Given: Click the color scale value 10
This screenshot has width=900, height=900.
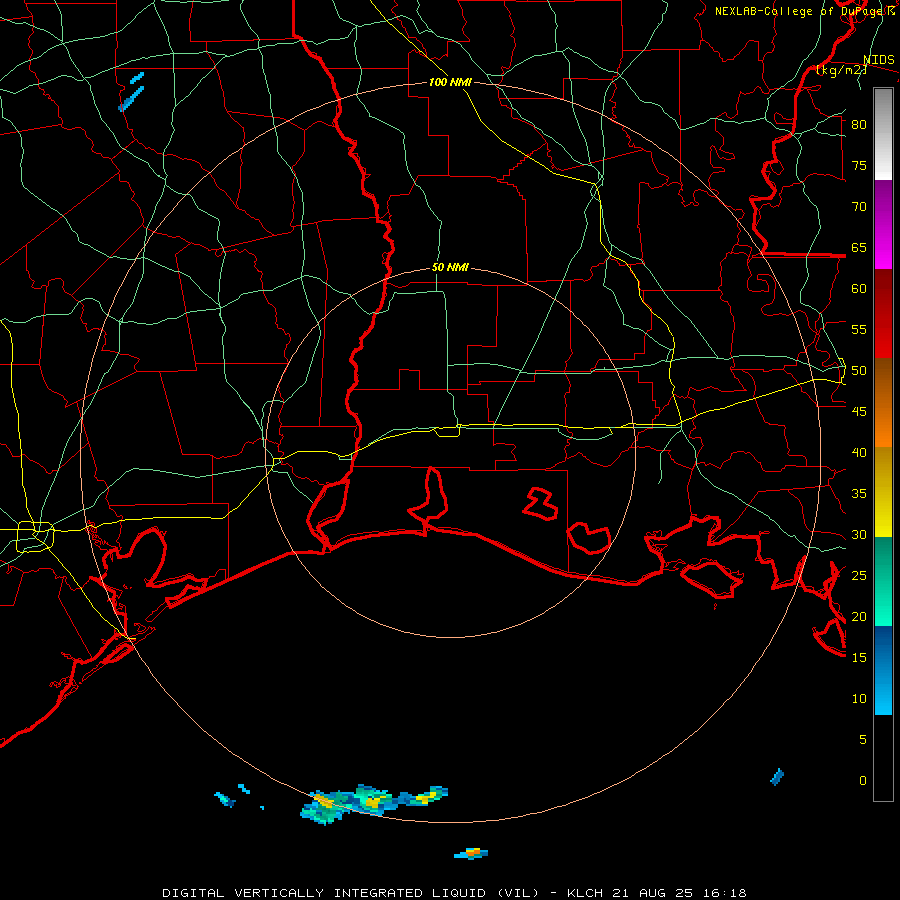Looking at the screenshot, I should [x=859, y=699].
